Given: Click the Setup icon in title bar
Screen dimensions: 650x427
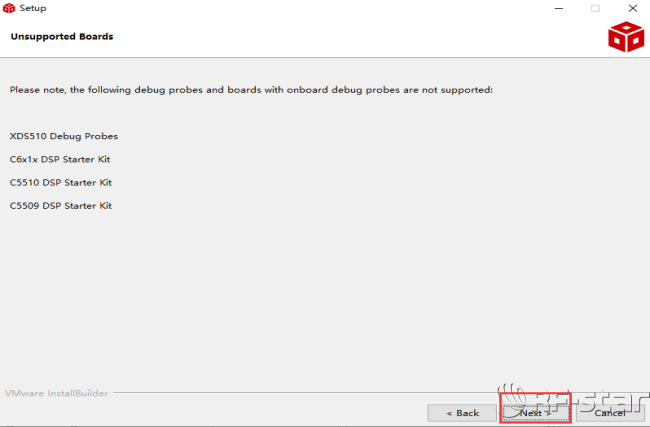Looking at the screenshot, I should tap(9, 8).
